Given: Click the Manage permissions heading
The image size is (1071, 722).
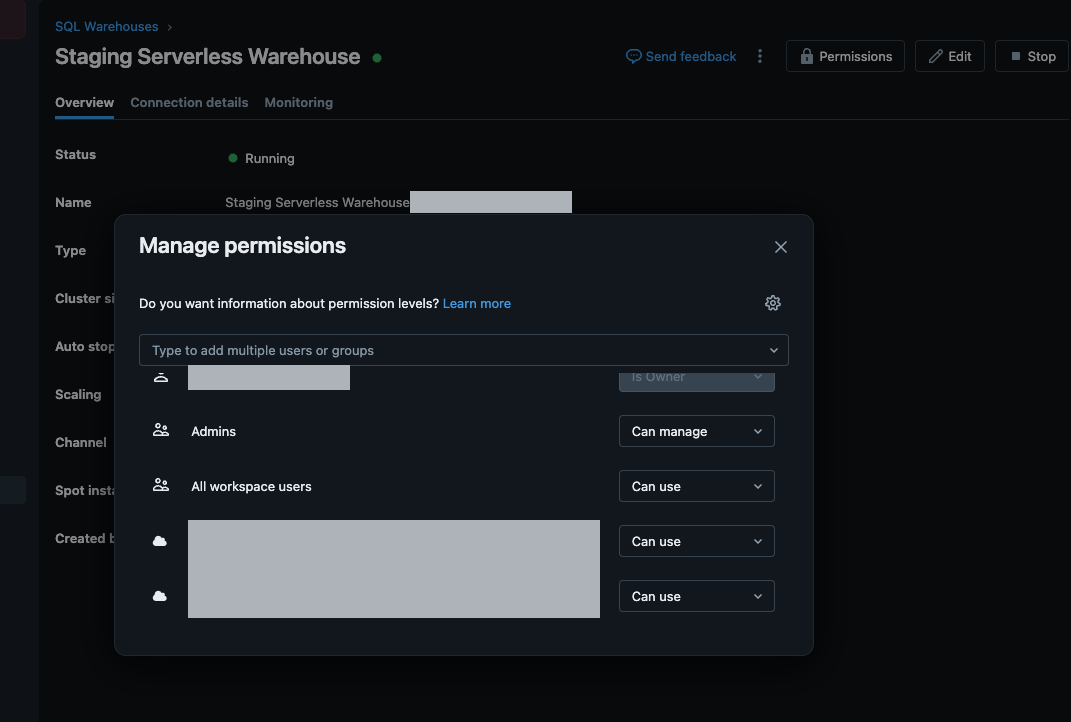Looking at the screenshot, I should pyautogui.click(x=242, y=246).
